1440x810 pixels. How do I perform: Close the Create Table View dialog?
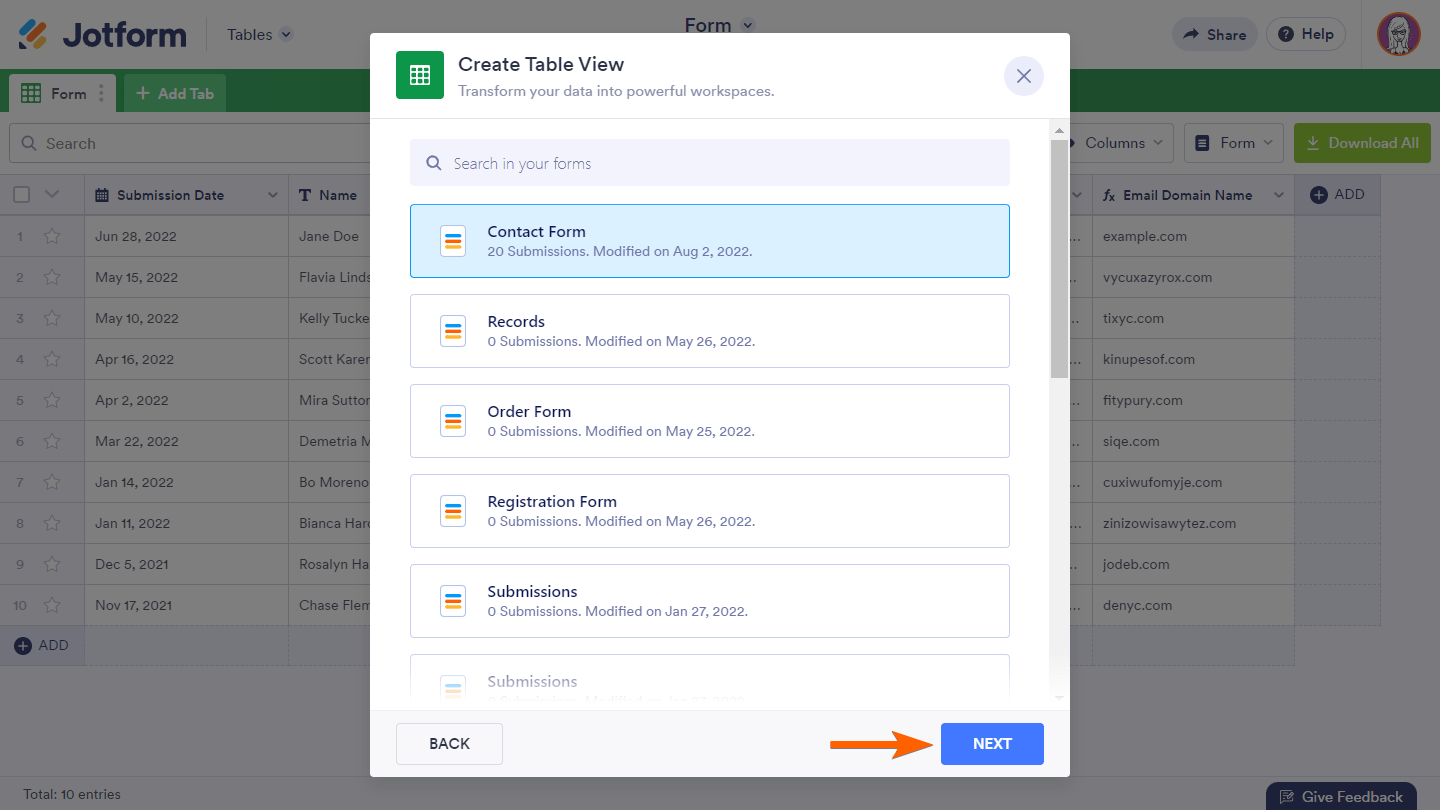[1023, 76]
